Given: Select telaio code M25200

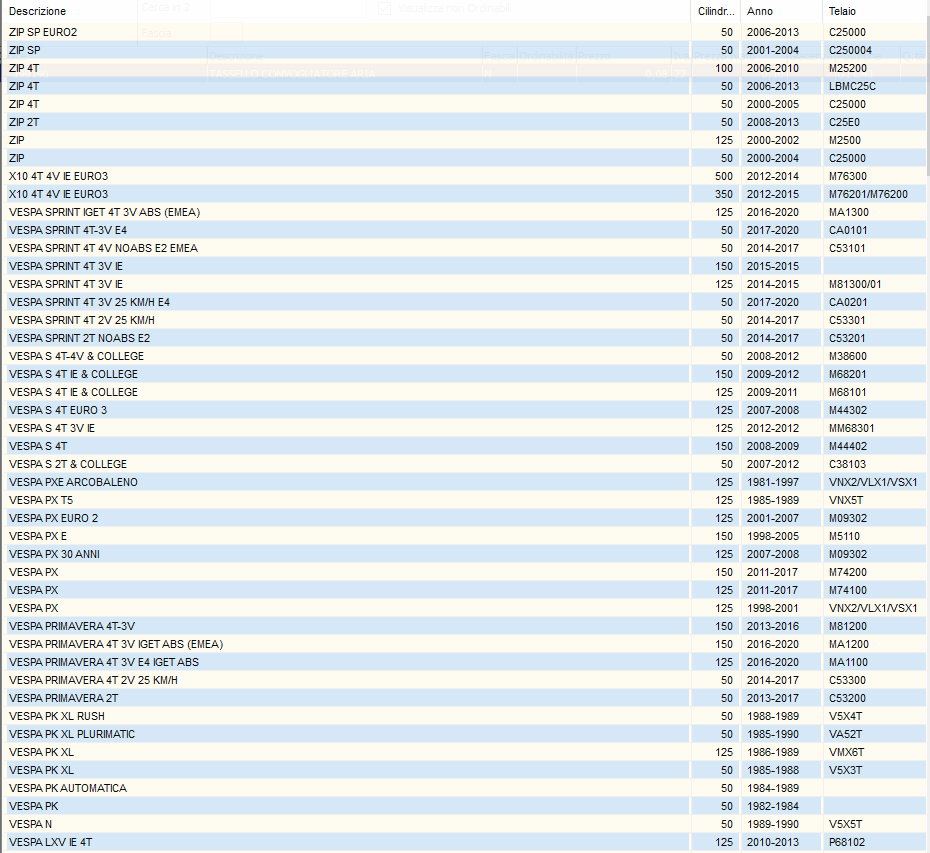Looking at the screenshot, I should coord(848,68).
